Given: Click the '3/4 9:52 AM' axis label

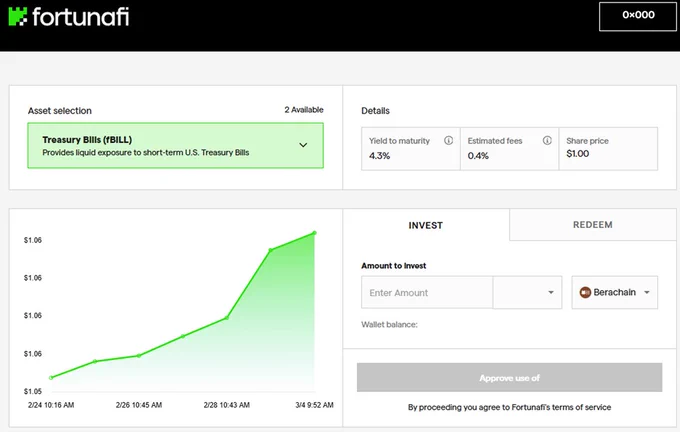Looking at the screenshot, I should [314, 405].
